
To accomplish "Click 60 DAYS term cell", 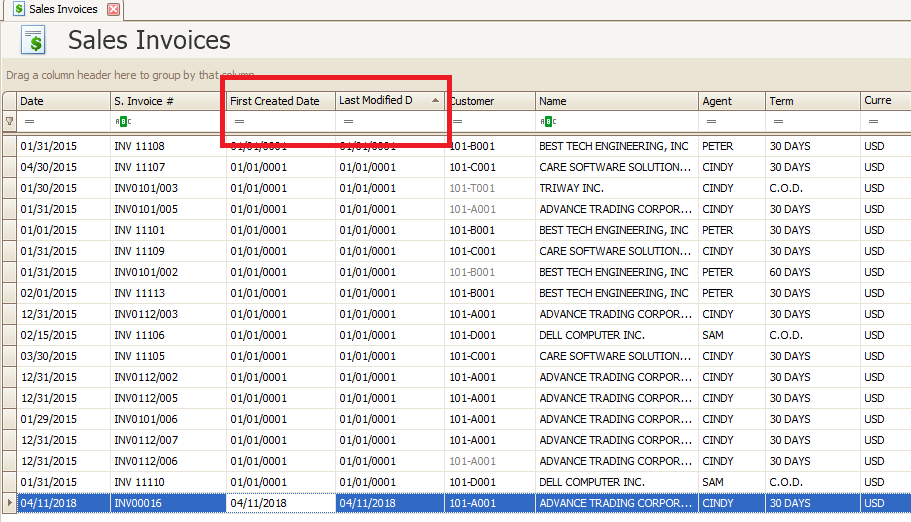I will pos(812,272).
